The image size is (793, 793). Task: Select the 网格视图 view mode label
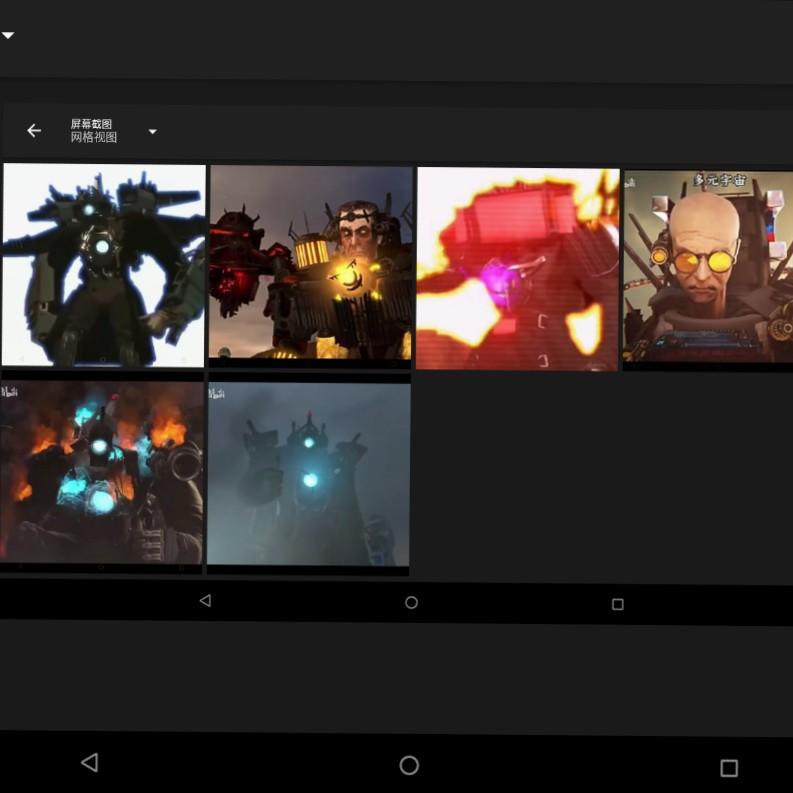[93, 138]
